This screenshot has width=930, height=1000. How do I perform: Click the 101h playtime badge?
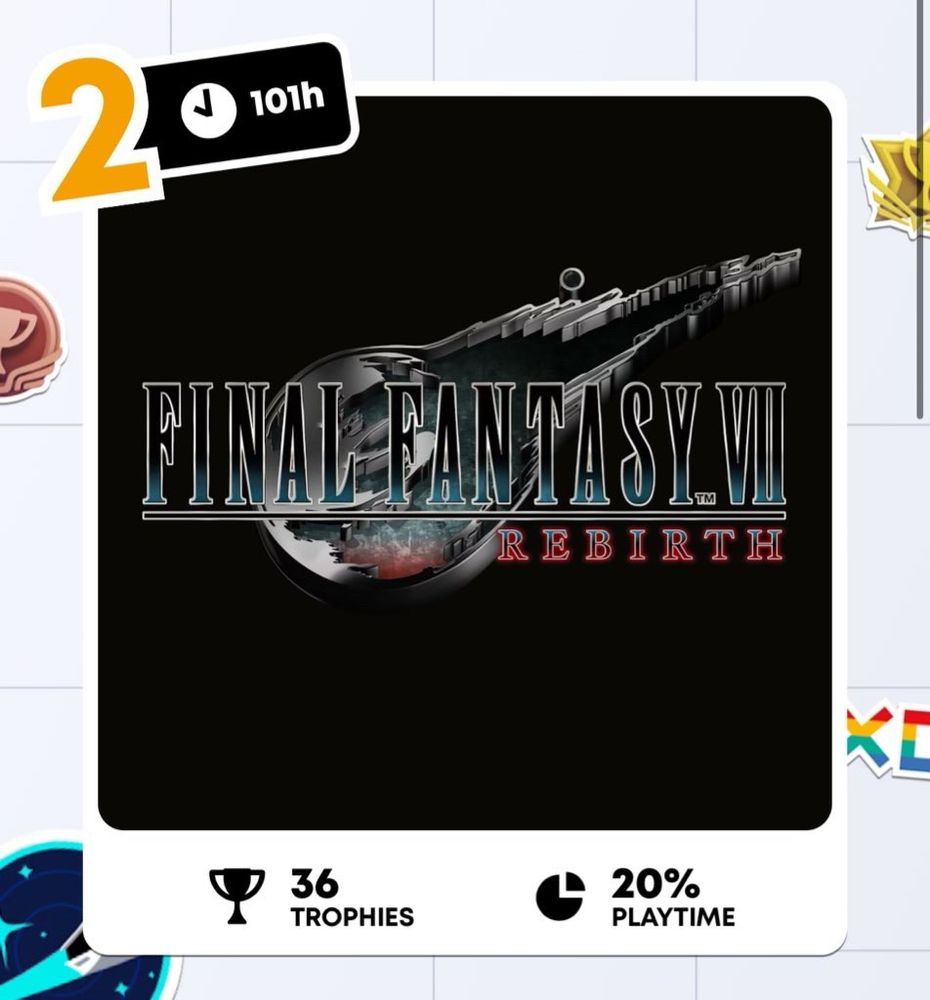[x=250, y=107]
